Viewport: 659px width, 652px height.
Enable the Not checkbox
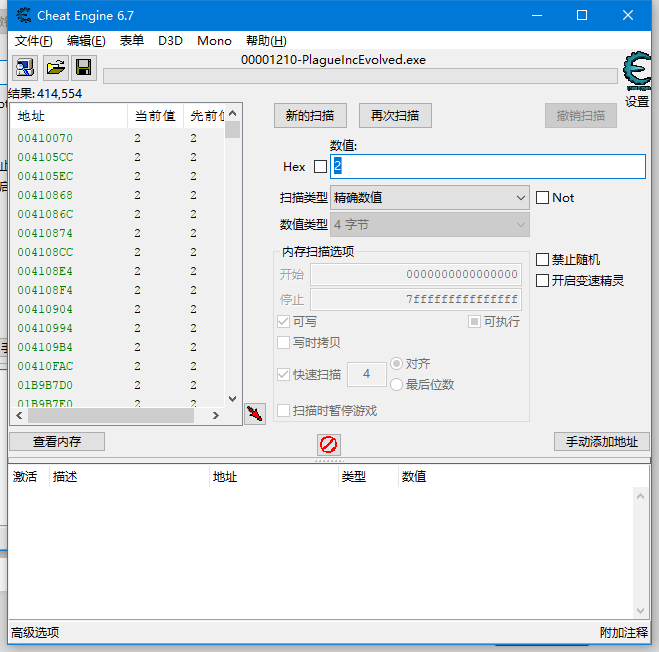click(542, 198)
